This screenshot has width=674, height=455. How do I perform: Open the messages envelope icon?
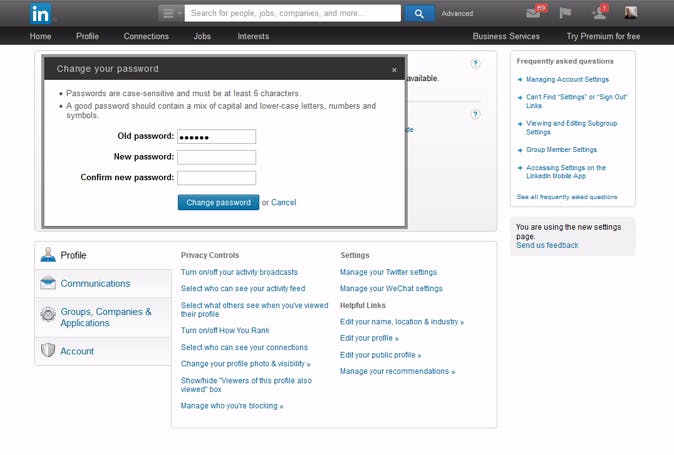point(535,12)
